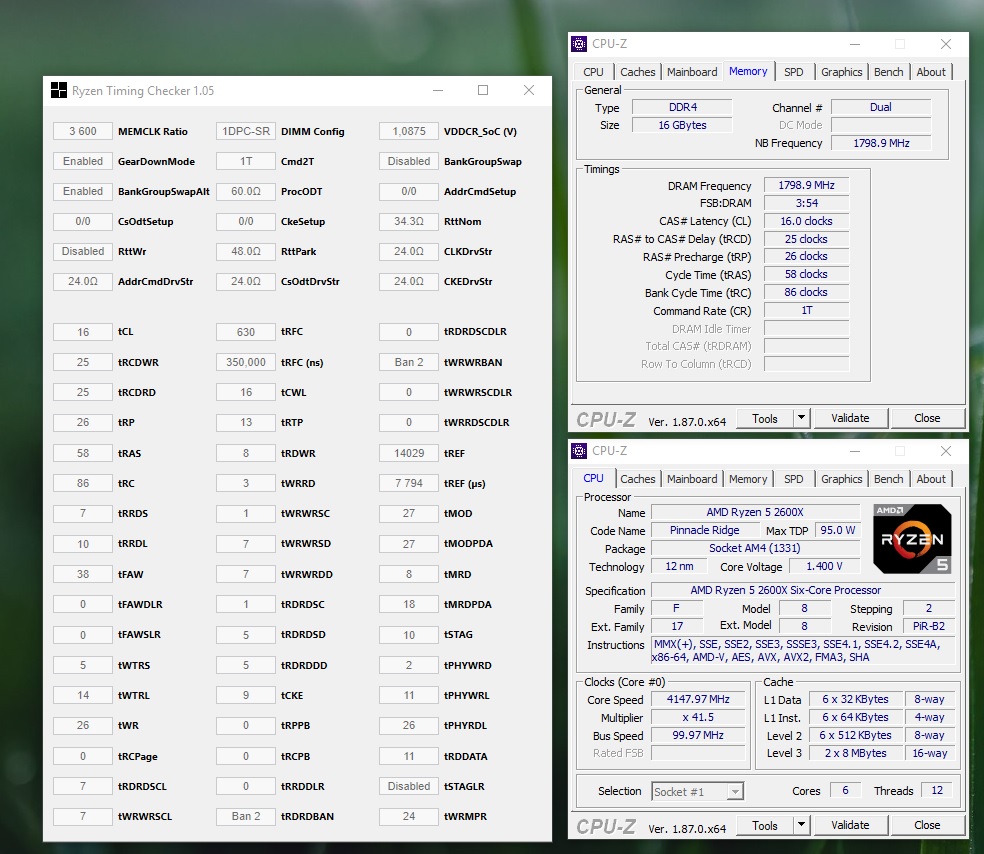
Task: Click the RttNom 34.3Ω field
Action: (x=409, y=222)
